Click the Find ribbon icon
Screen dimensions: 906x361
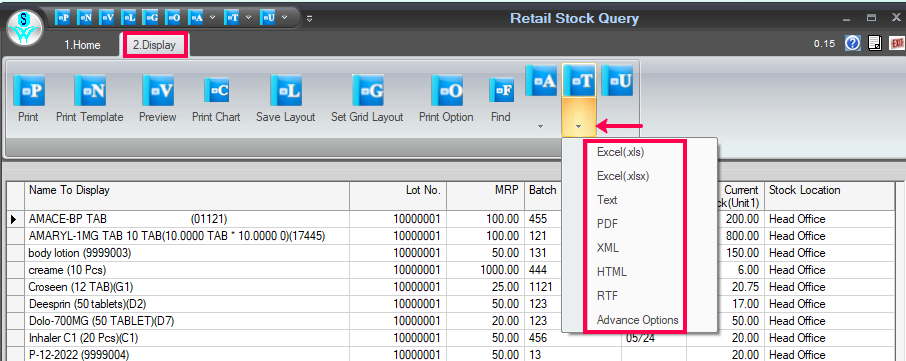tap(501, 91)
